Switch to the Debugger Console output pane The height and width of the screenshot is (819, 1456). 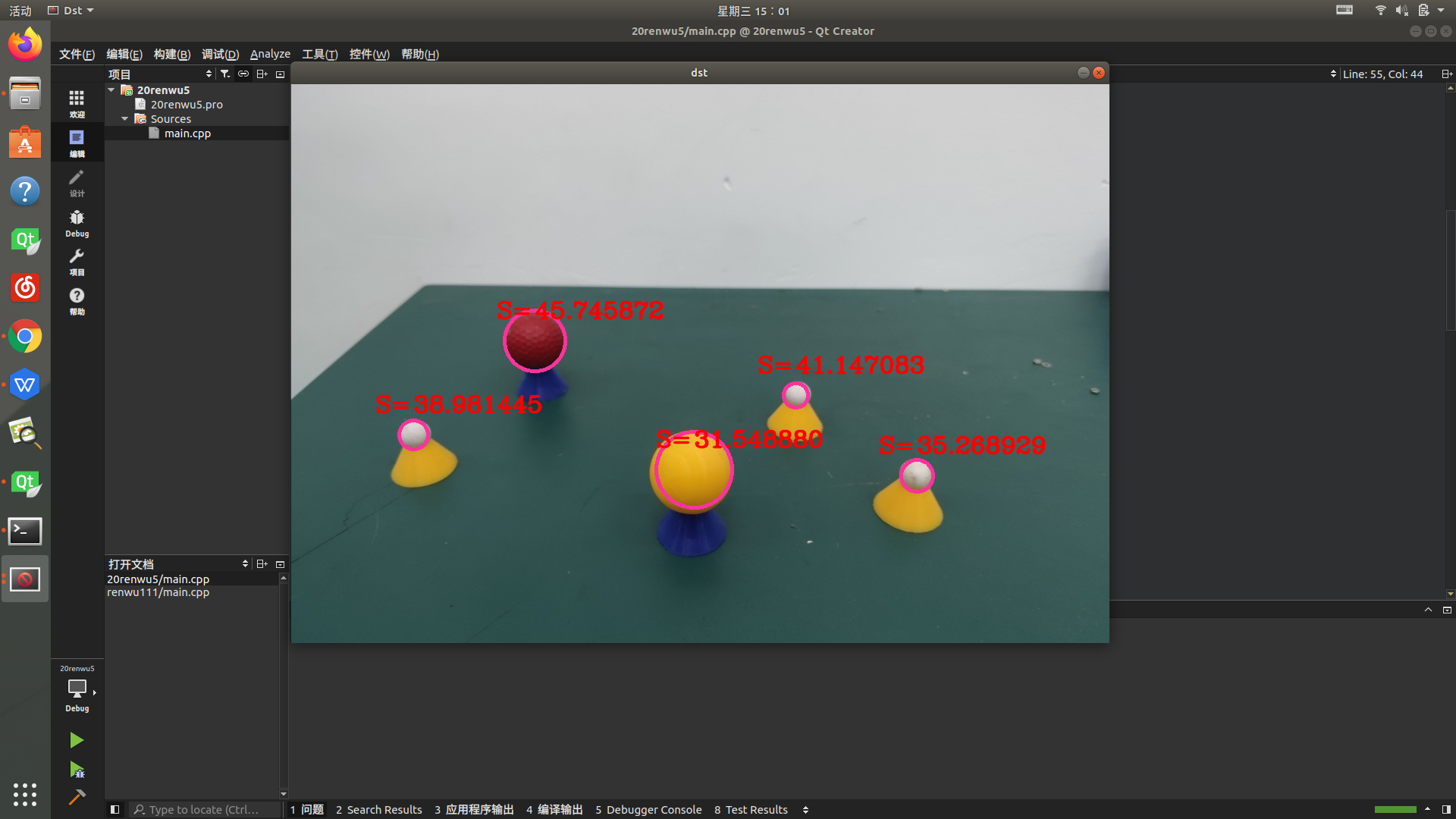coord(648,809)
